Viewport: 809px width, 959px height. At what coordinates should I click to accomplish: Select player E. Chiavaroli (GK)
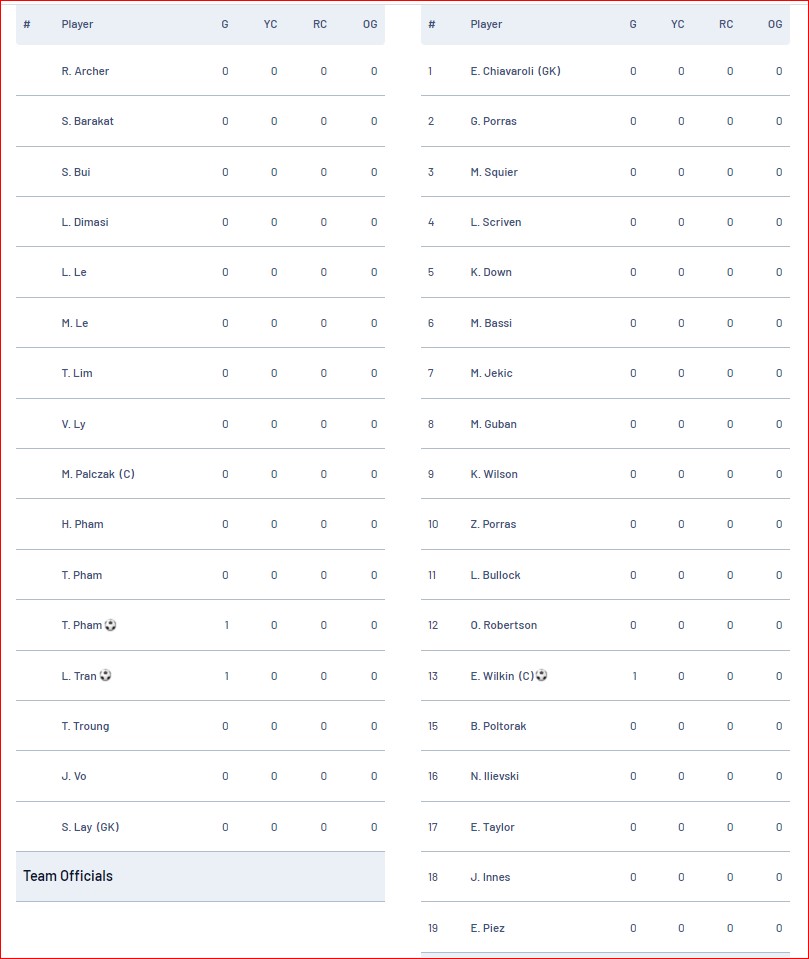point(515,71)
